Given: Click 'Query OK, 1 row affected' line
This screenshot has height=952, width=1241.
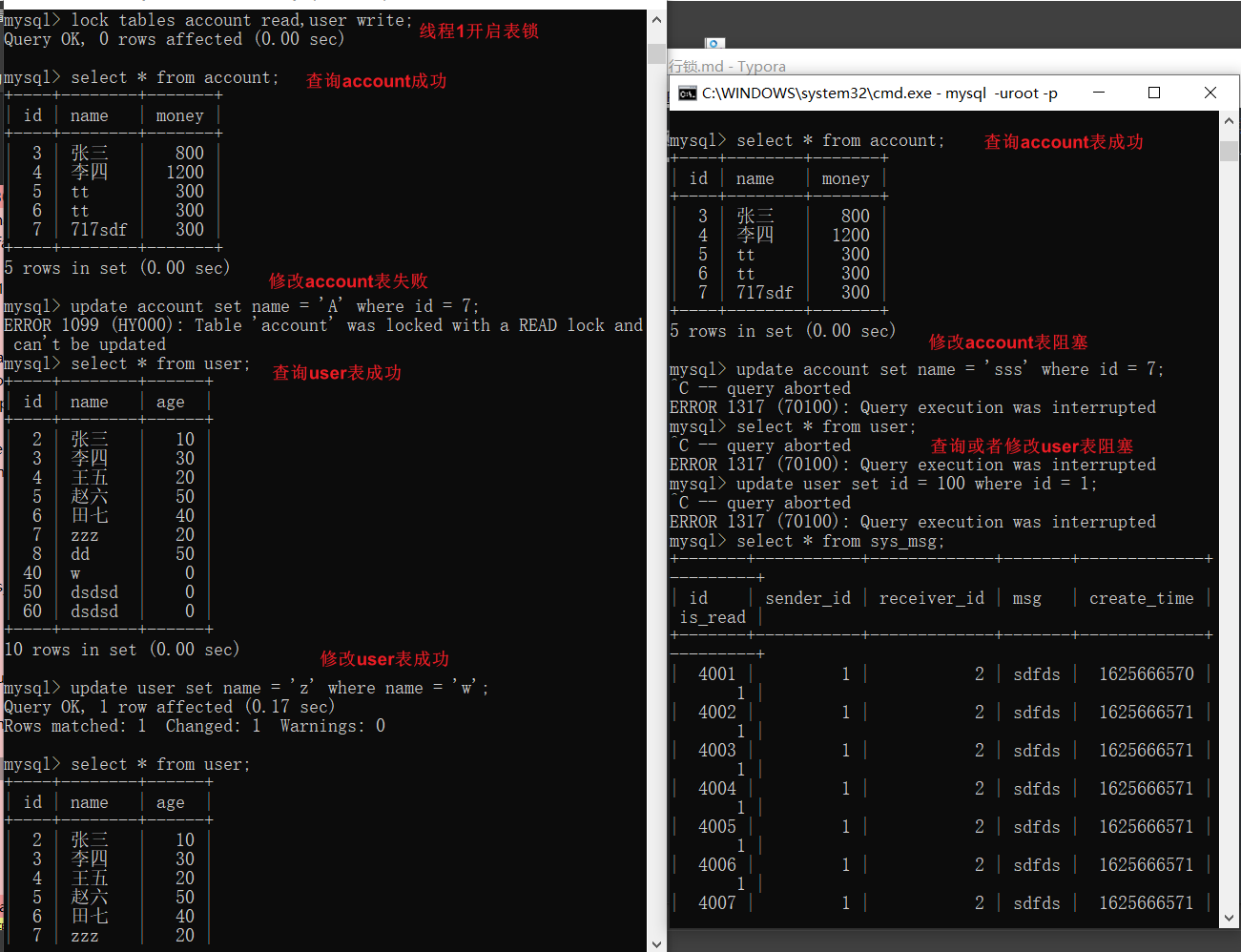Looking at the screenshot, I should [170, 707].
